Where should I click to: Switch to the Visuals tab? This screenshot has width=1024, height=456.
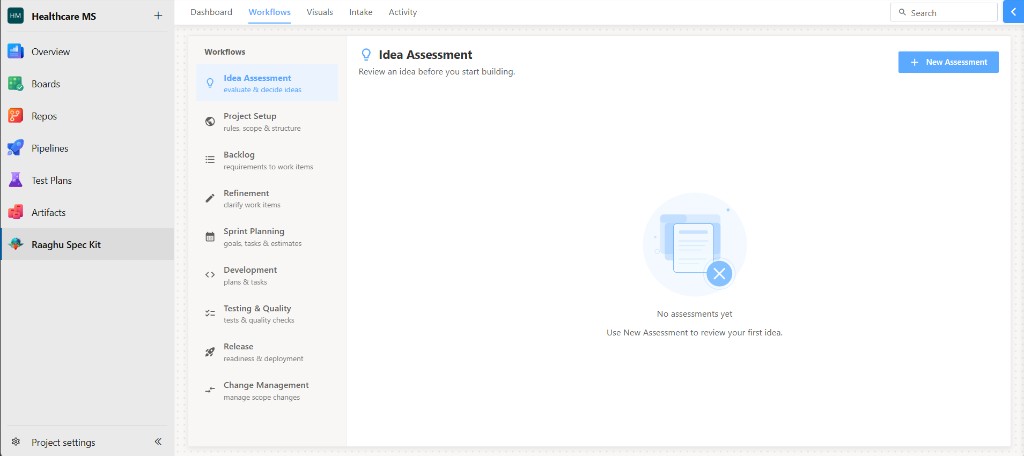[319, 12]
